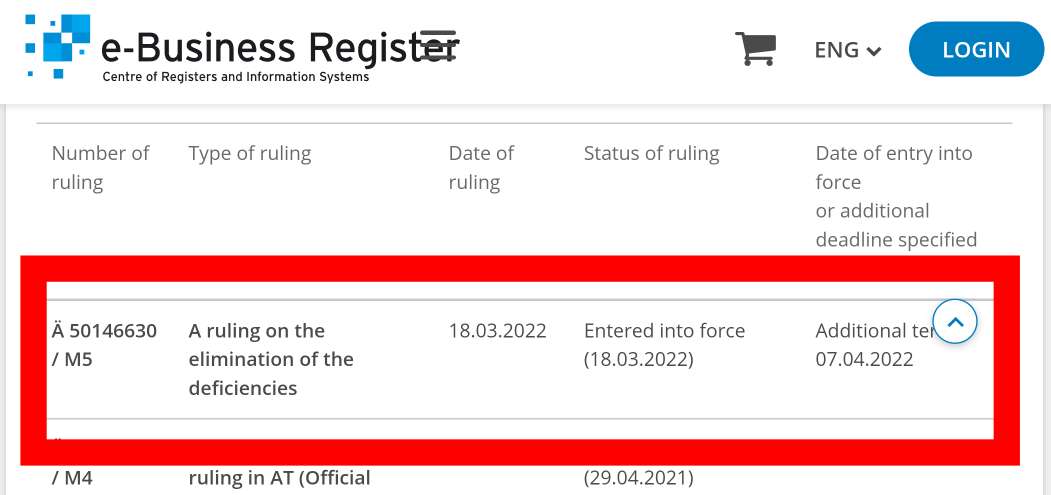Select the "Type of ruling" column header

click(250, 154)
